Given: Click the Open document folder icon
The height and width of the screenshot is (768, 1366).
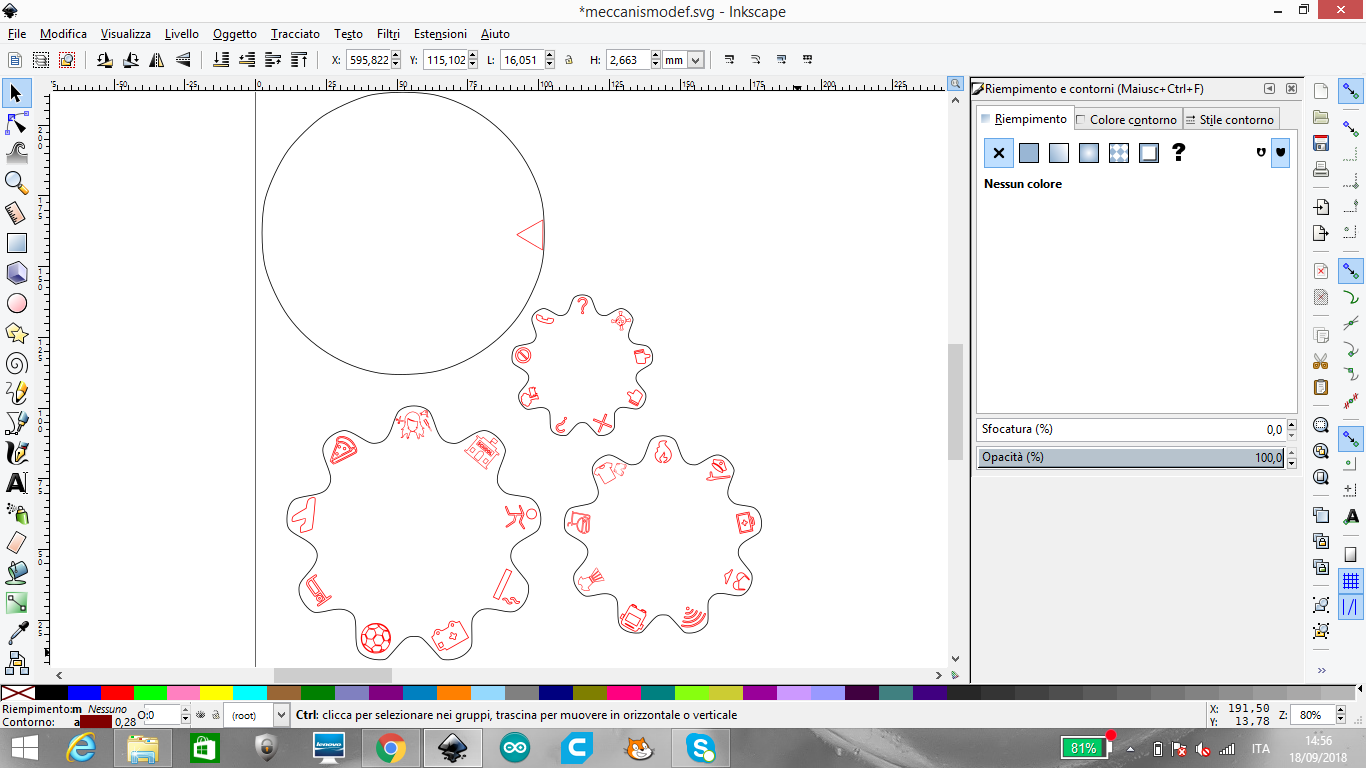Looking at the screenshot, I should tap(1321, 117).
